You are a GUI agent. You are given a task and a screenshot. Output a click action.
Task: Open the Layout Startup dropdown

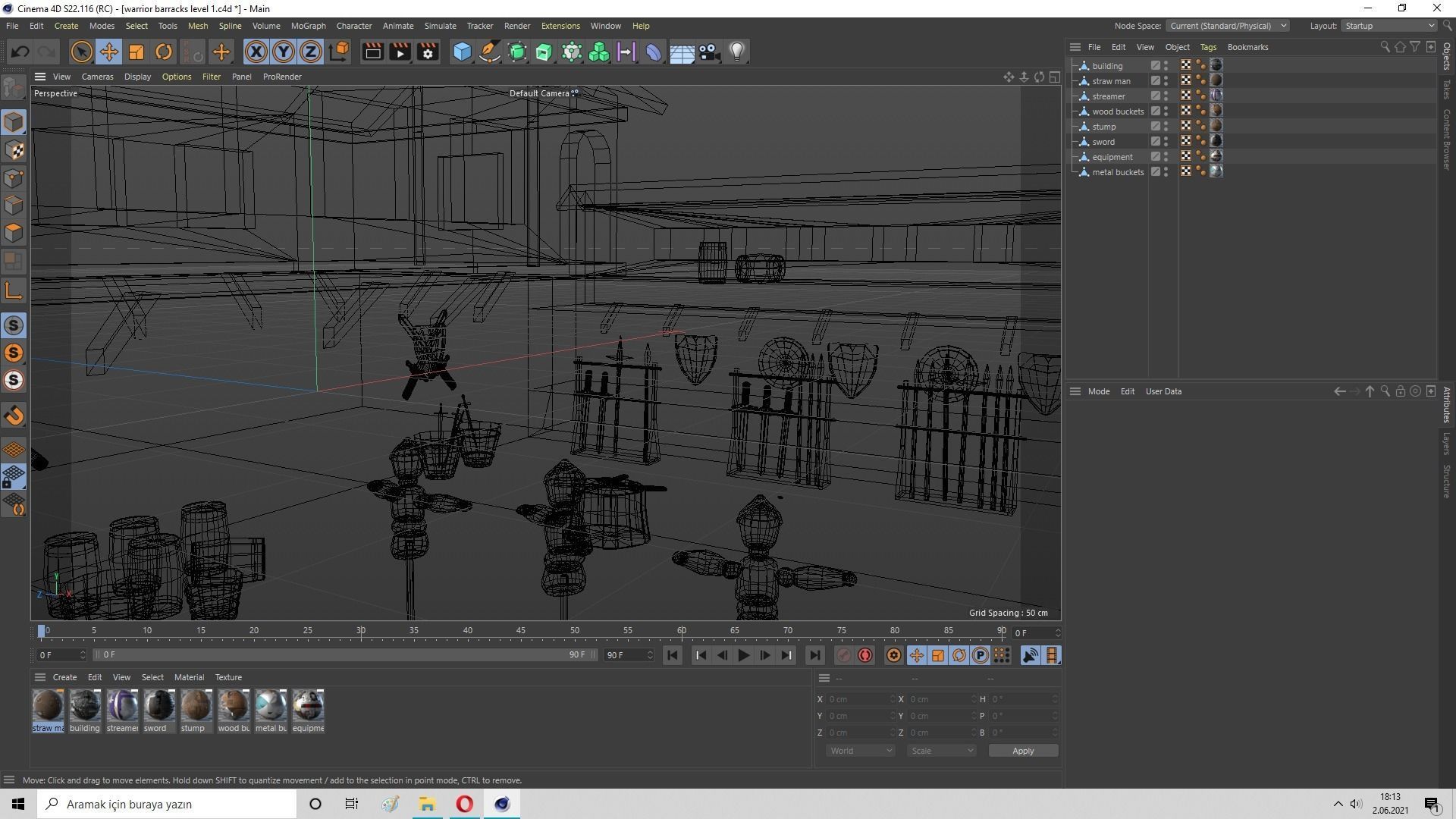tap(1389, 26)
